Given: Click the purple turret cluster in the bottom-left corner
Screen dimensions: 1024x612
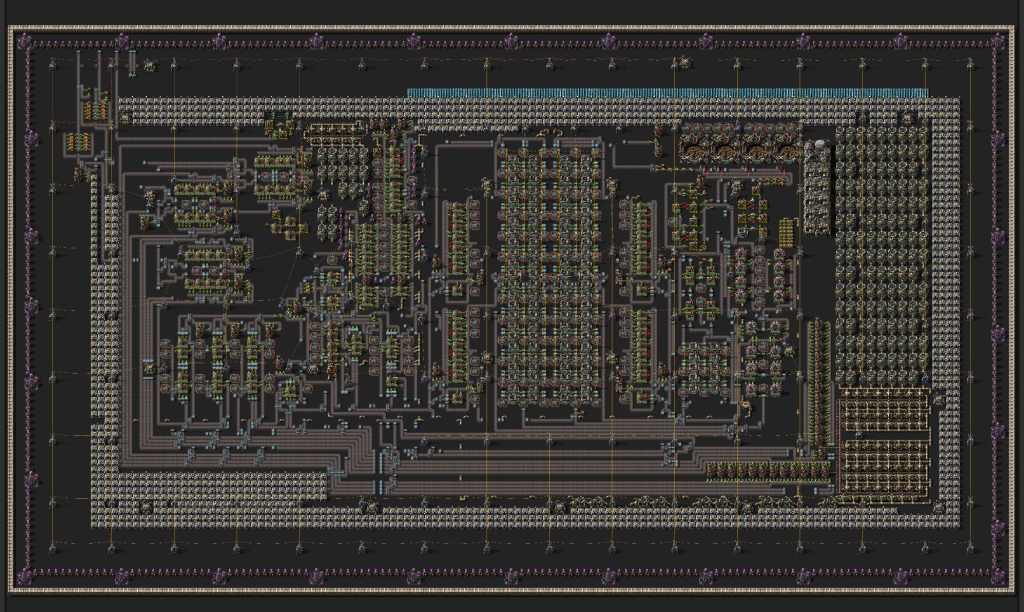Looking at the screenshot, I should [25, 577].
